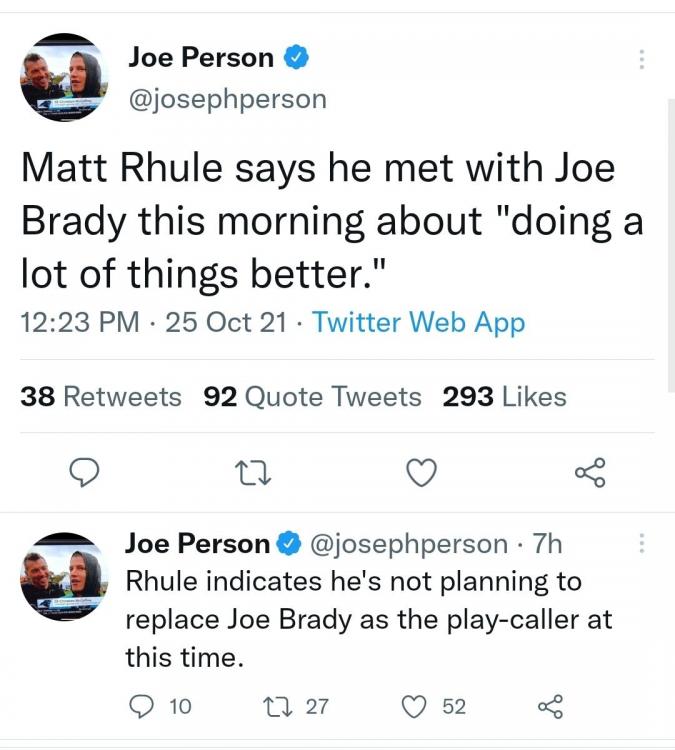Image resolution: width=675 pixels, height=750 pixels.
Task: Open the reply tweet about play-caller
Action: click(368, 619)
